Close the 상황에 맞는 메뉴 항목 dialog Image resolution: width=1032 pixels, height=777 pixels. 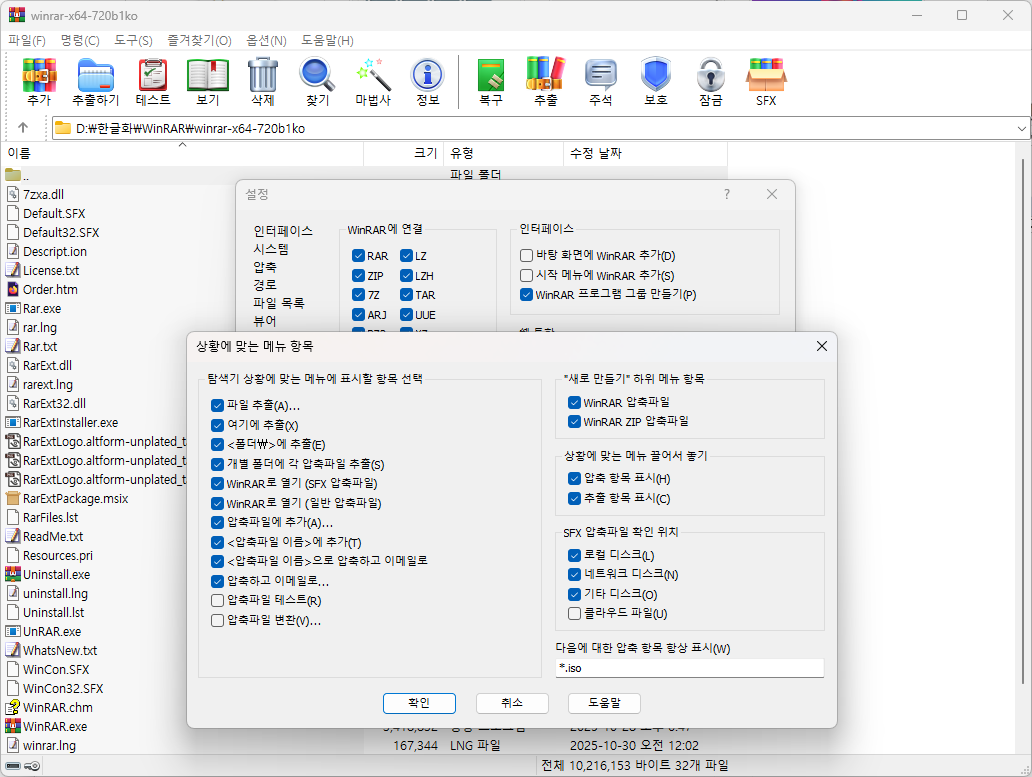coord(821,346)
